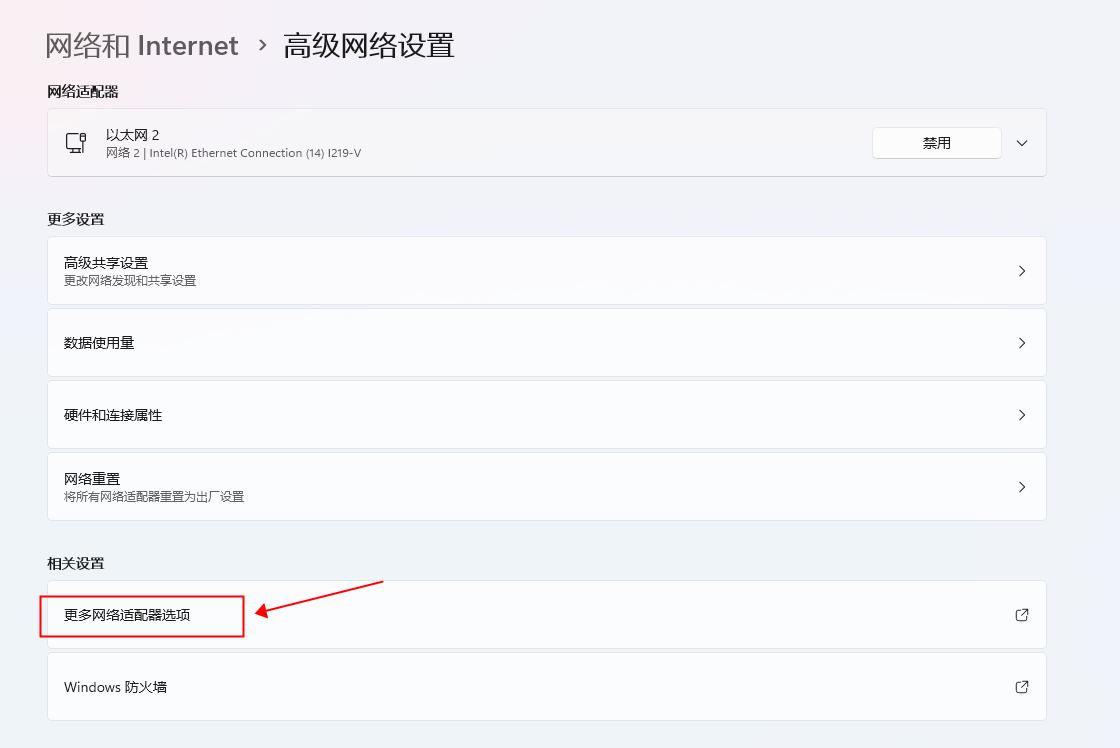Click the 禁用 button for 以太网 2
The image size is (1120, 748).
tap(936, 142)
